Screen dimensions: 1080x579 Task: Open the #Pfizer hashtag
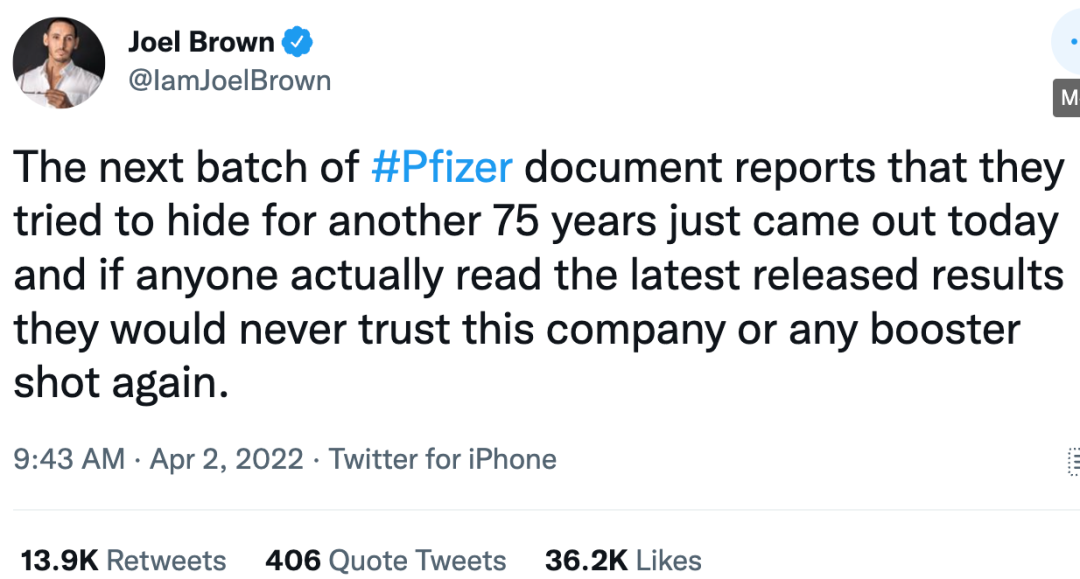click(x=441, y=169)
